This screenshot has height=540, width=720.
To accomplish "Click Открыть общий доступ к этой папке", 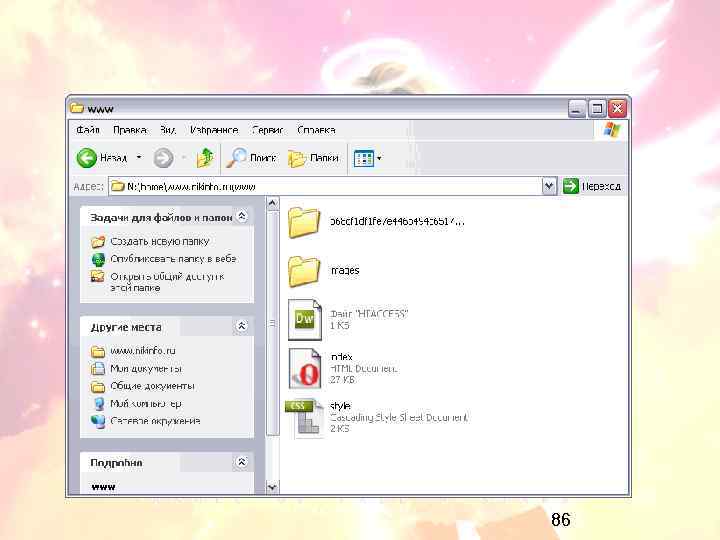I will point(167,282).
